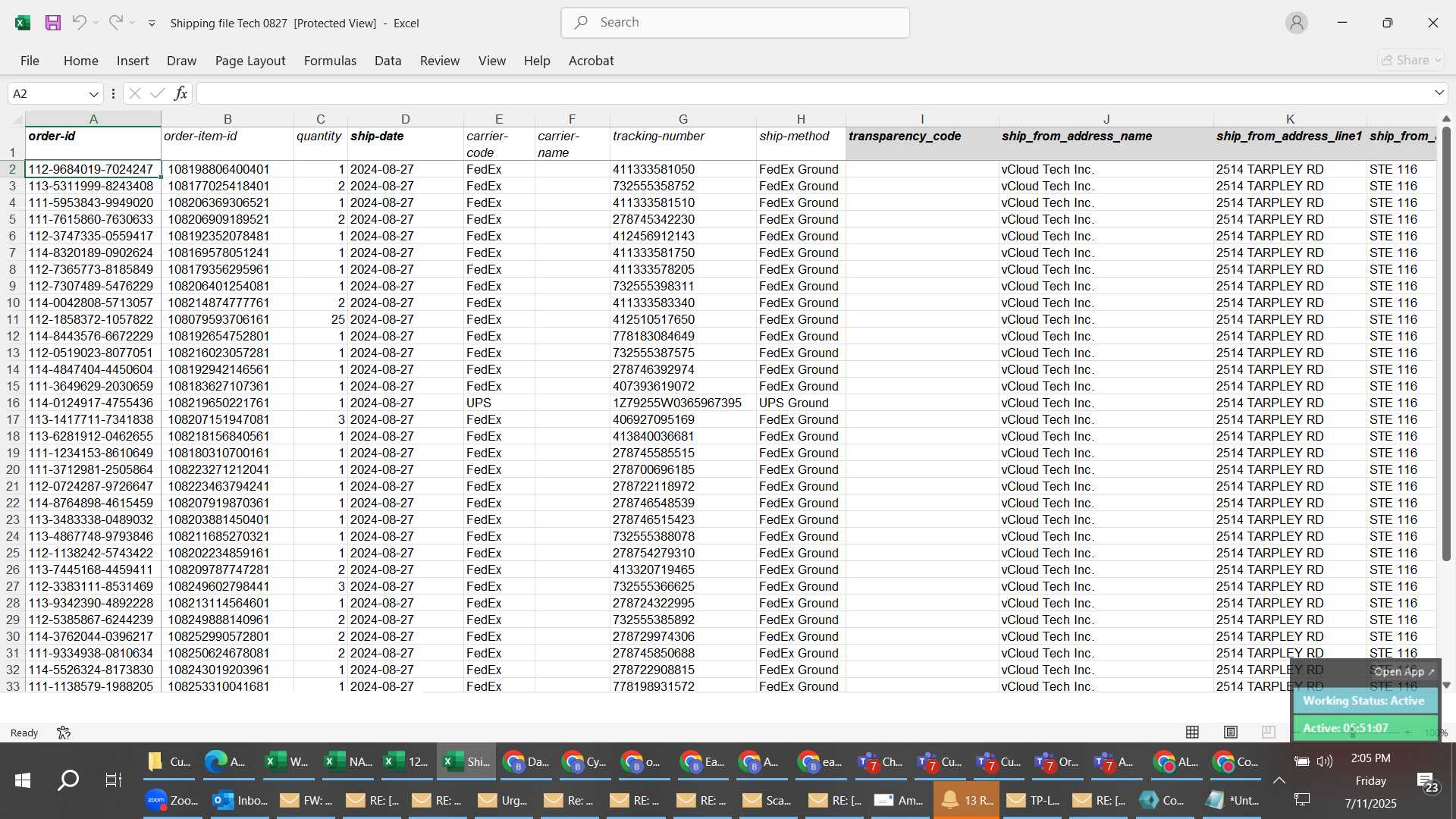Open the '*Unt...' Notepad taskbar item

pos(1232,800)
